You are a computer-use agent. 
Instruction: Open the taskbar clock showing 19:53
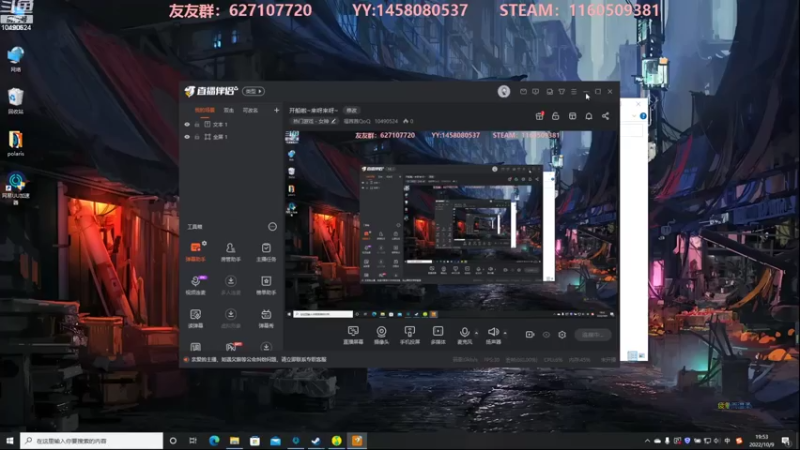coord(761,441)
